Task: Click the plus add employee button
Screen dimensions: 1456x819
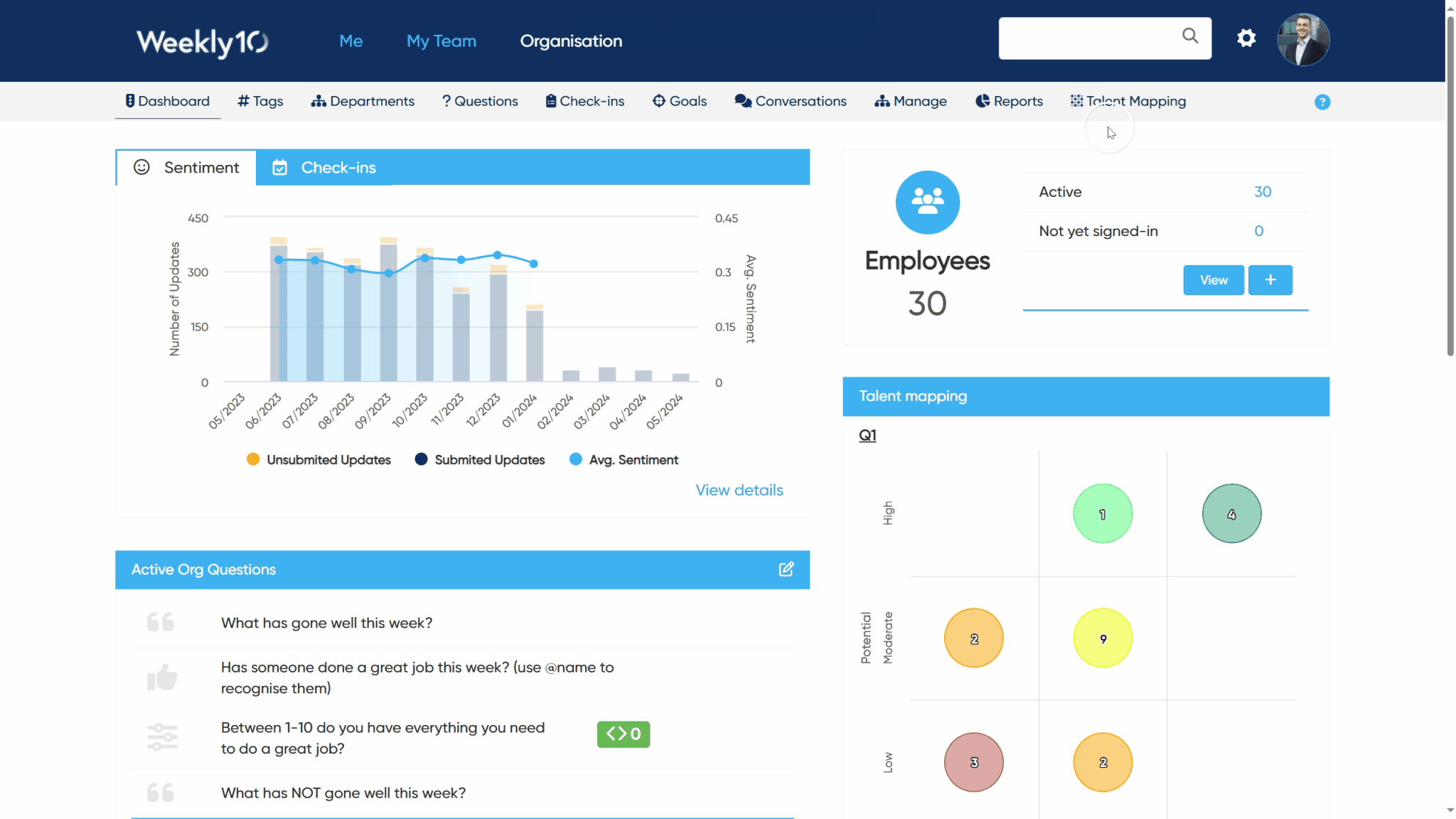Action: click(x=1270, y=280)
